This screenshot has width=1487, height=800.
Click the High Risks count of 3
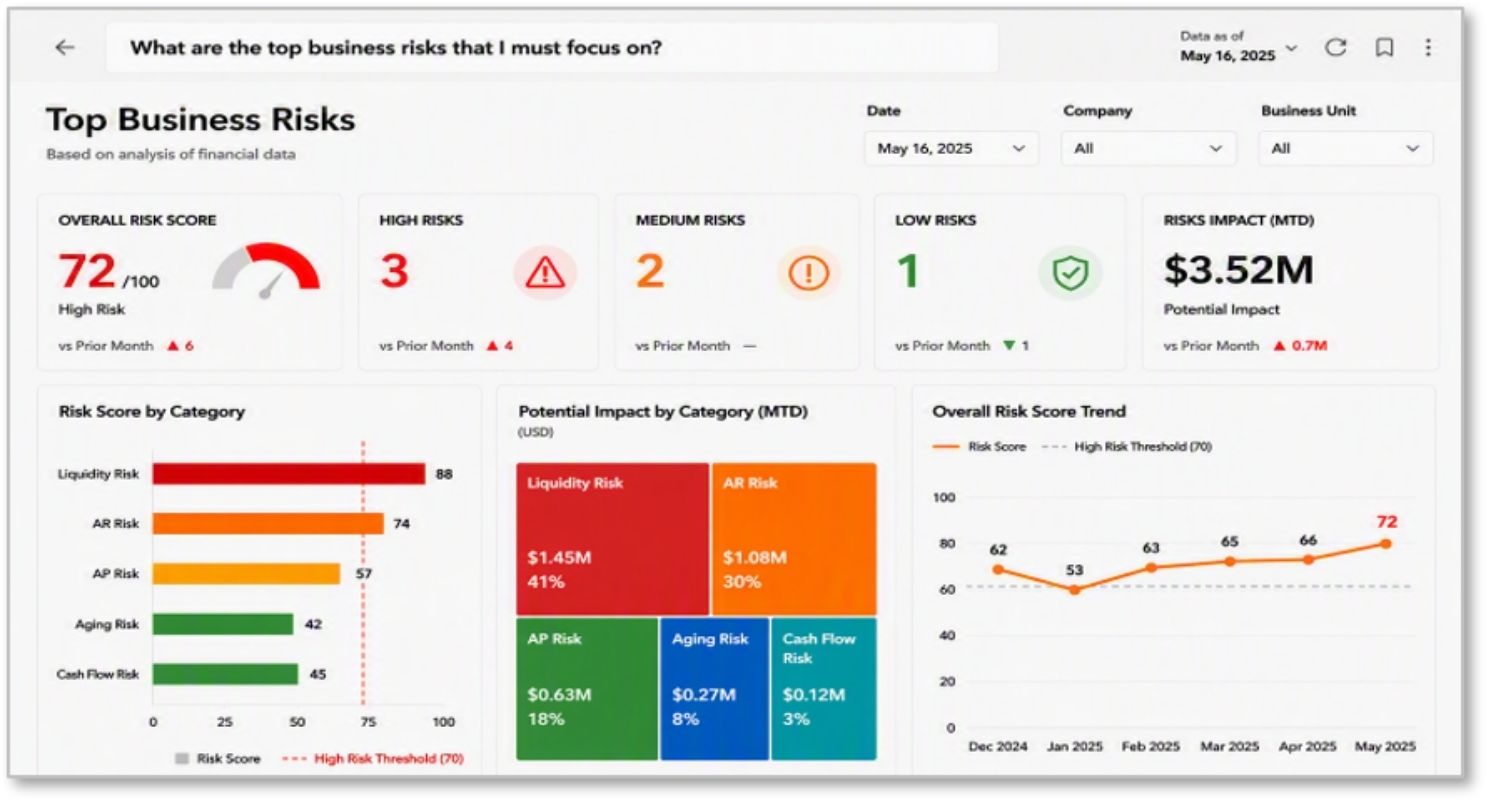pyautogui.click(x=394, y=271)
